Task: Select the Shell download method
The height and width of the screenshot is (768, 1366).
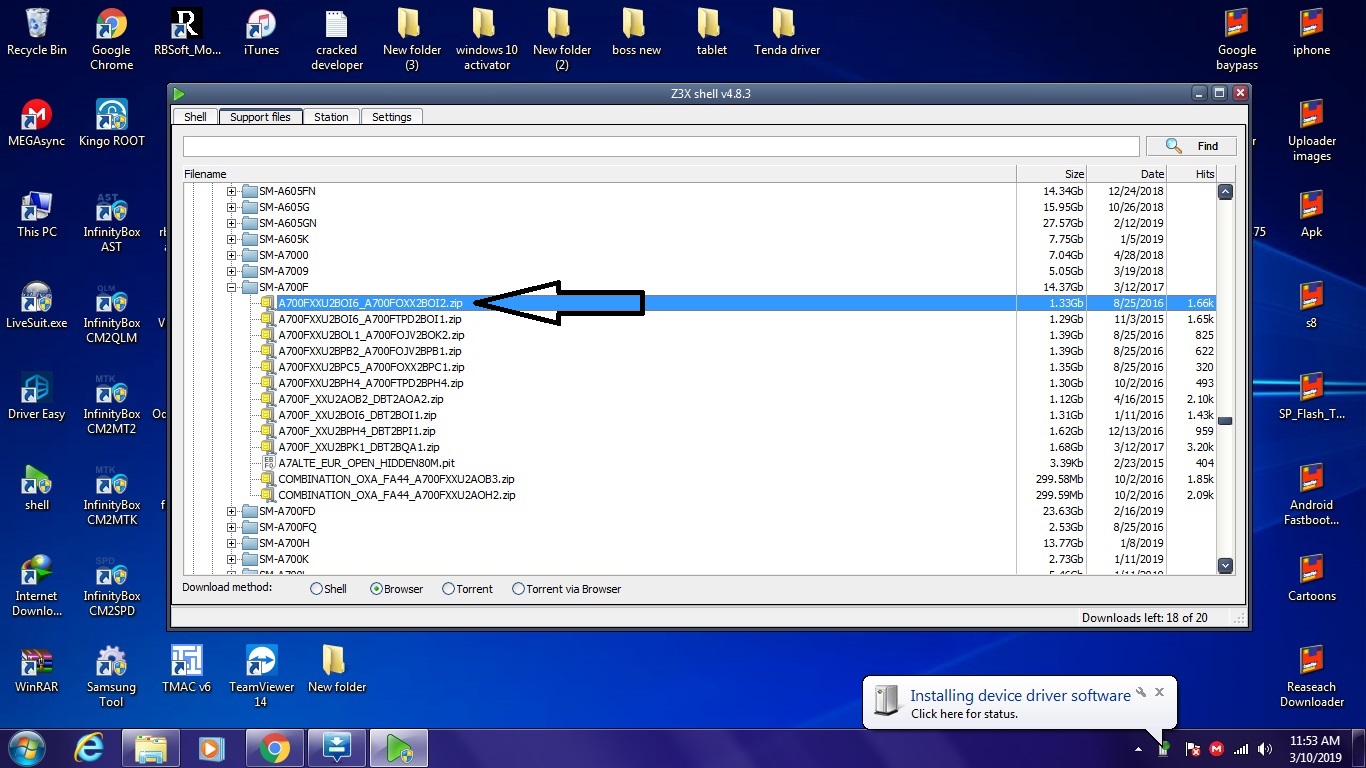Action: click(x=328, y=589)
